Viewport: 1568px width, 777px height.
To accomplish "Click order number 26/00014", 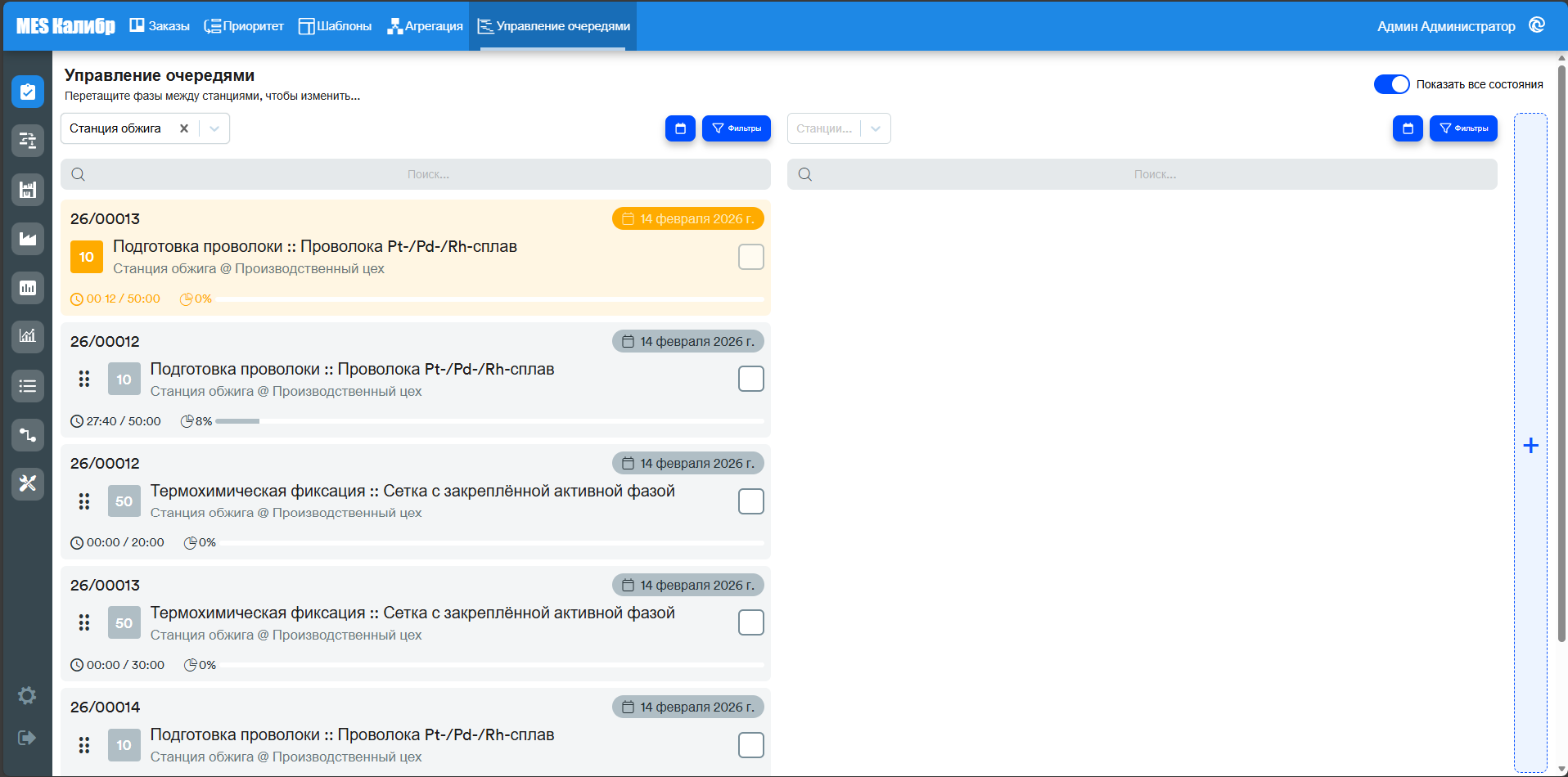I will tap(105, 707).
